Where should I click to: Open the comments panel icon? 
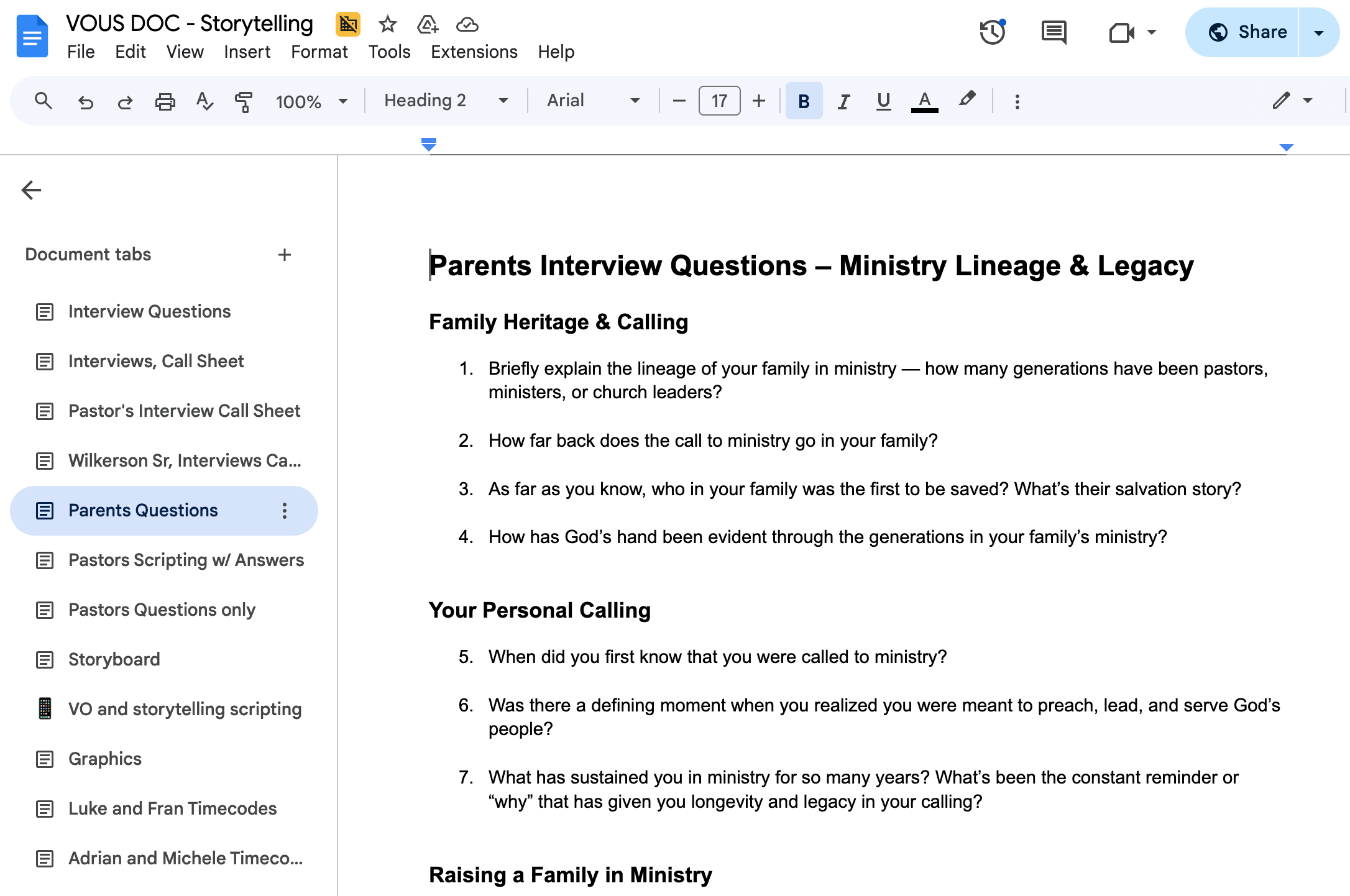click(x=1054, y=32)
